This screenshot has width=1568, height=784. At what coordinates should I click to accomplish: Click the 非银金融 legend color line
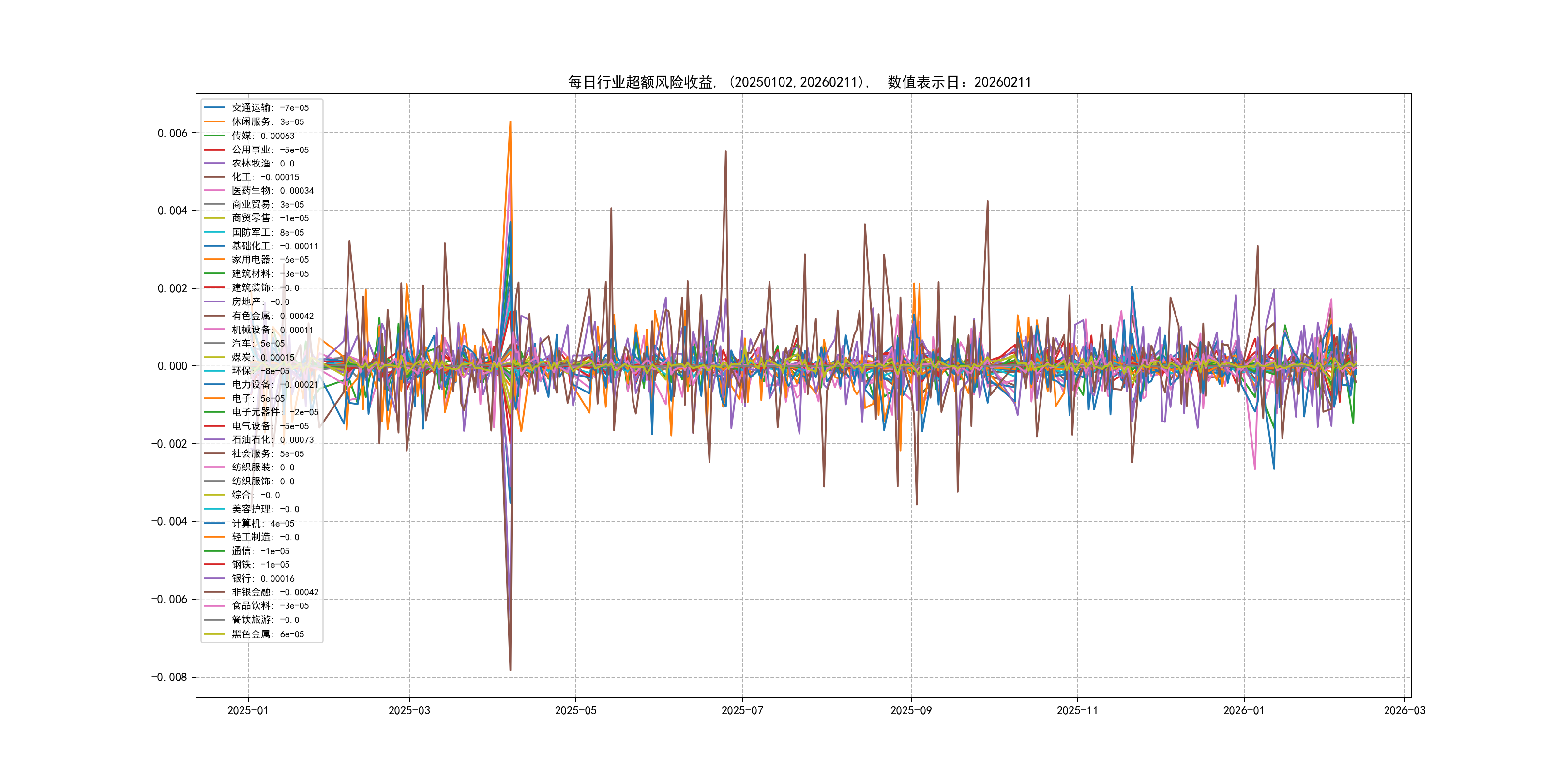(213, 592)
